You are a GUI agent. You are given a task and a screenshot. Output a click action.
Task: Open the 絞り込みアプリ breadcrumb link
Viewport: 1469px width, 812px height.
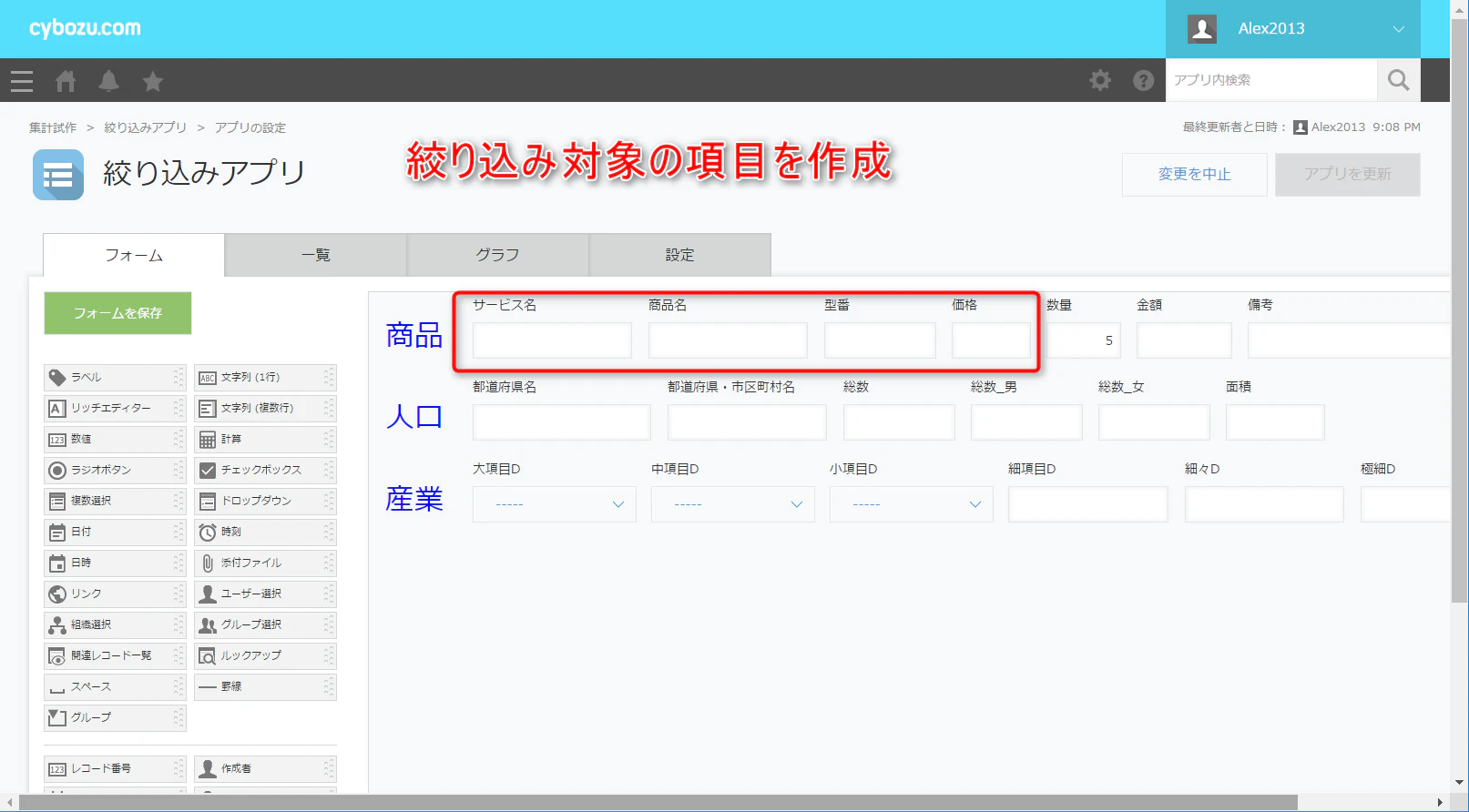tap(146, 127)
